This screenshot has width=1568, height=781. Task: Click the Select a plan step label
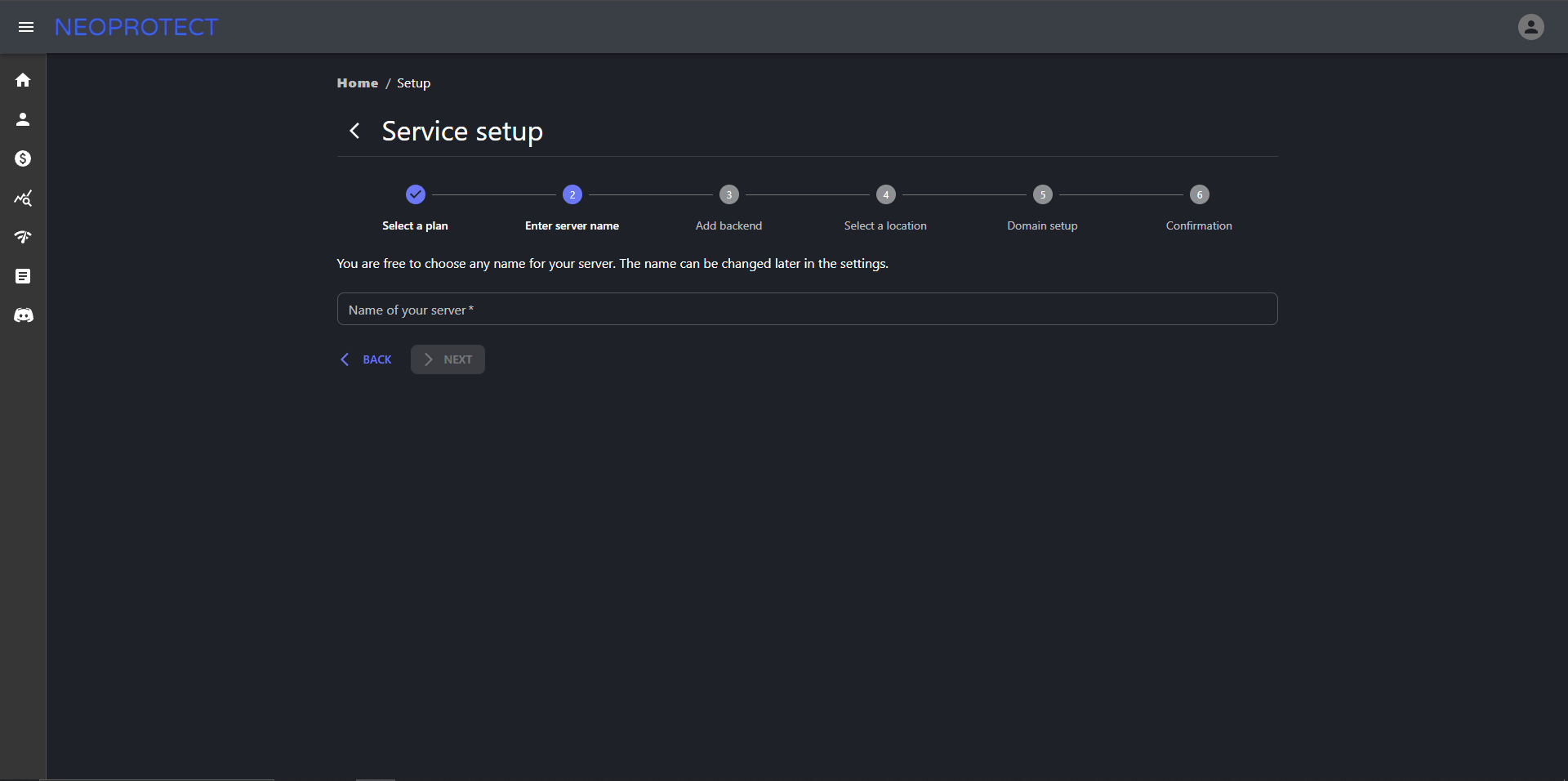(x=415, y=225)
